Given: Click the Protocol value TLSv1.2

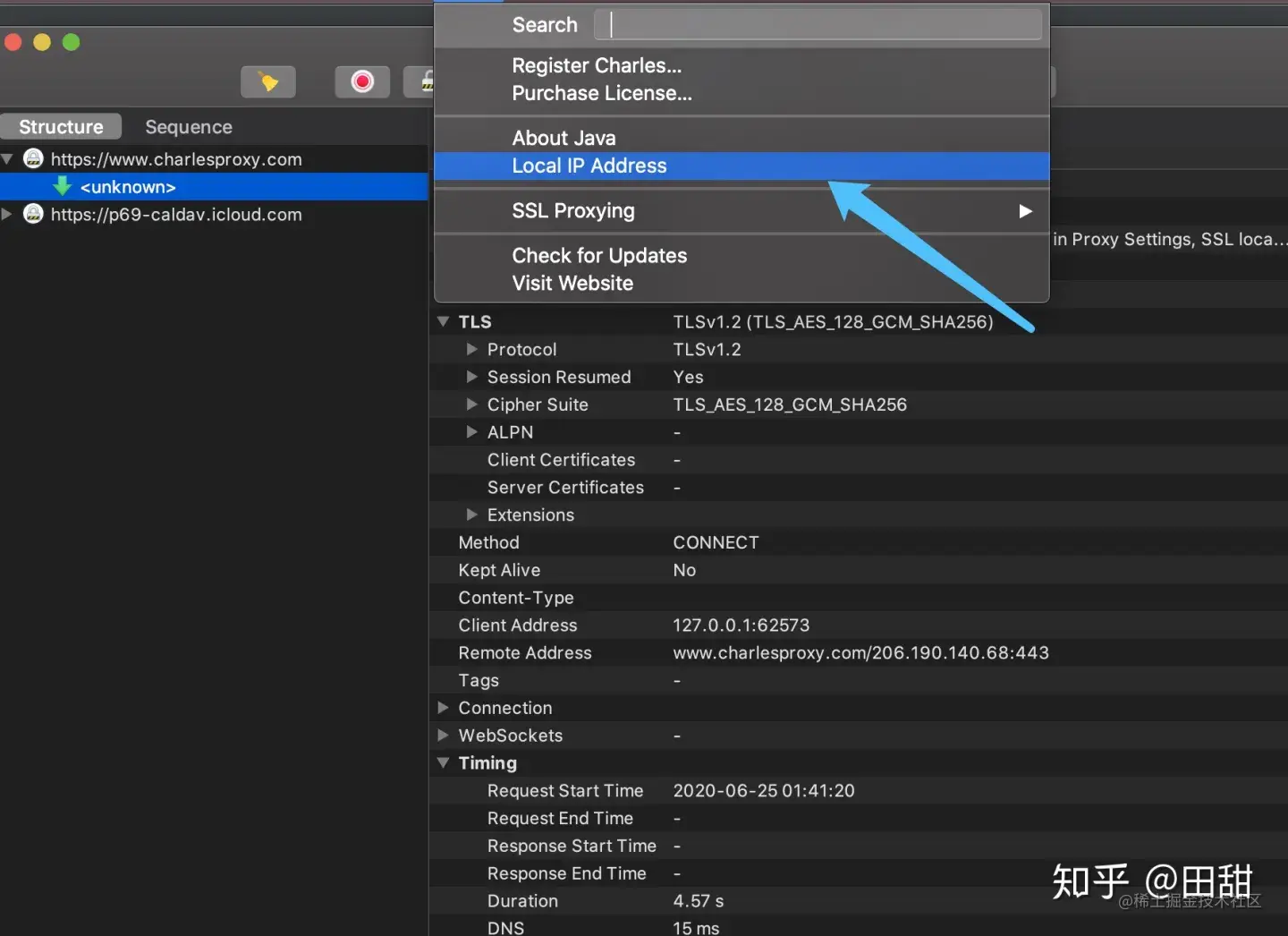Looking at the screenshot, I should click(x=707, y=349).
